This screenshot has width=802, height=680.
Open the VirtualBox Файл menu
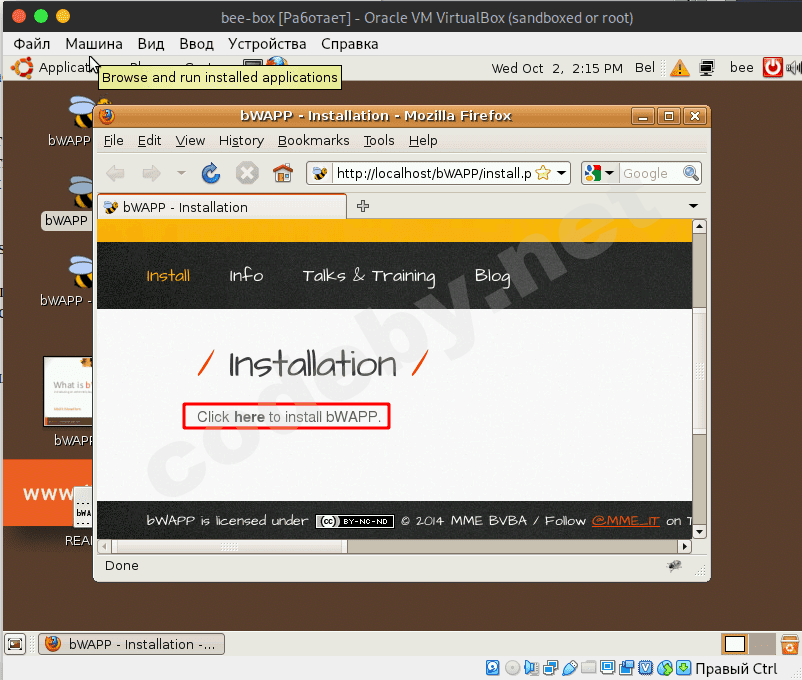(x=32, y=43)
